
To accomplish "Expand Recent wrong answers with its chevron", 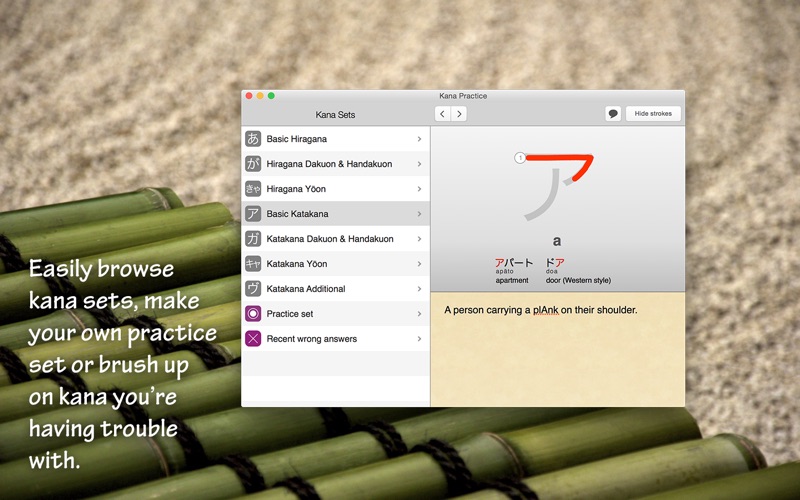I will coord(419,339).
